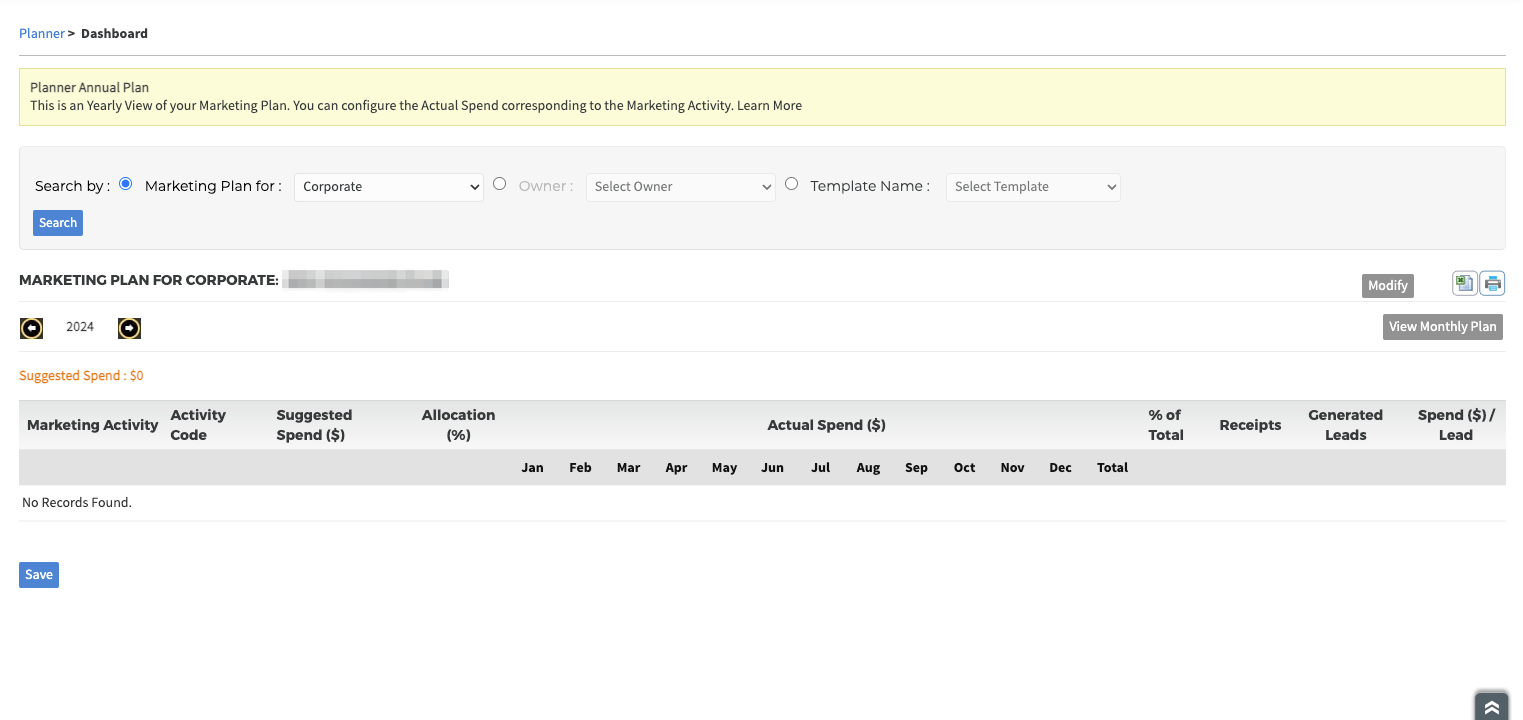The width and height of the screenshot is (1523, 720).
Task: Click the Planner breadcrumb link
Action: pyautogui.click(x=42, y=33)
